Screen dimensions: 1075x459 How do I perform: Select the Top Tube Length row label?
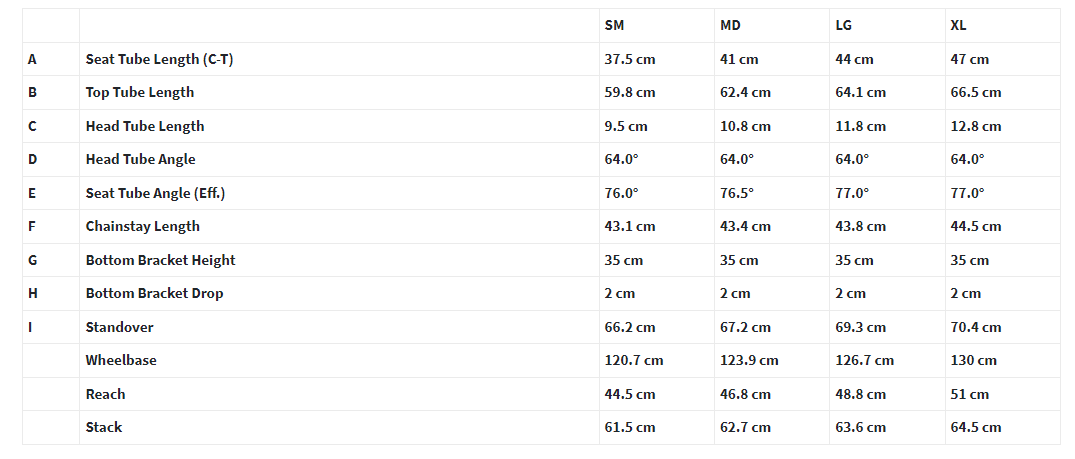point(140,93)
